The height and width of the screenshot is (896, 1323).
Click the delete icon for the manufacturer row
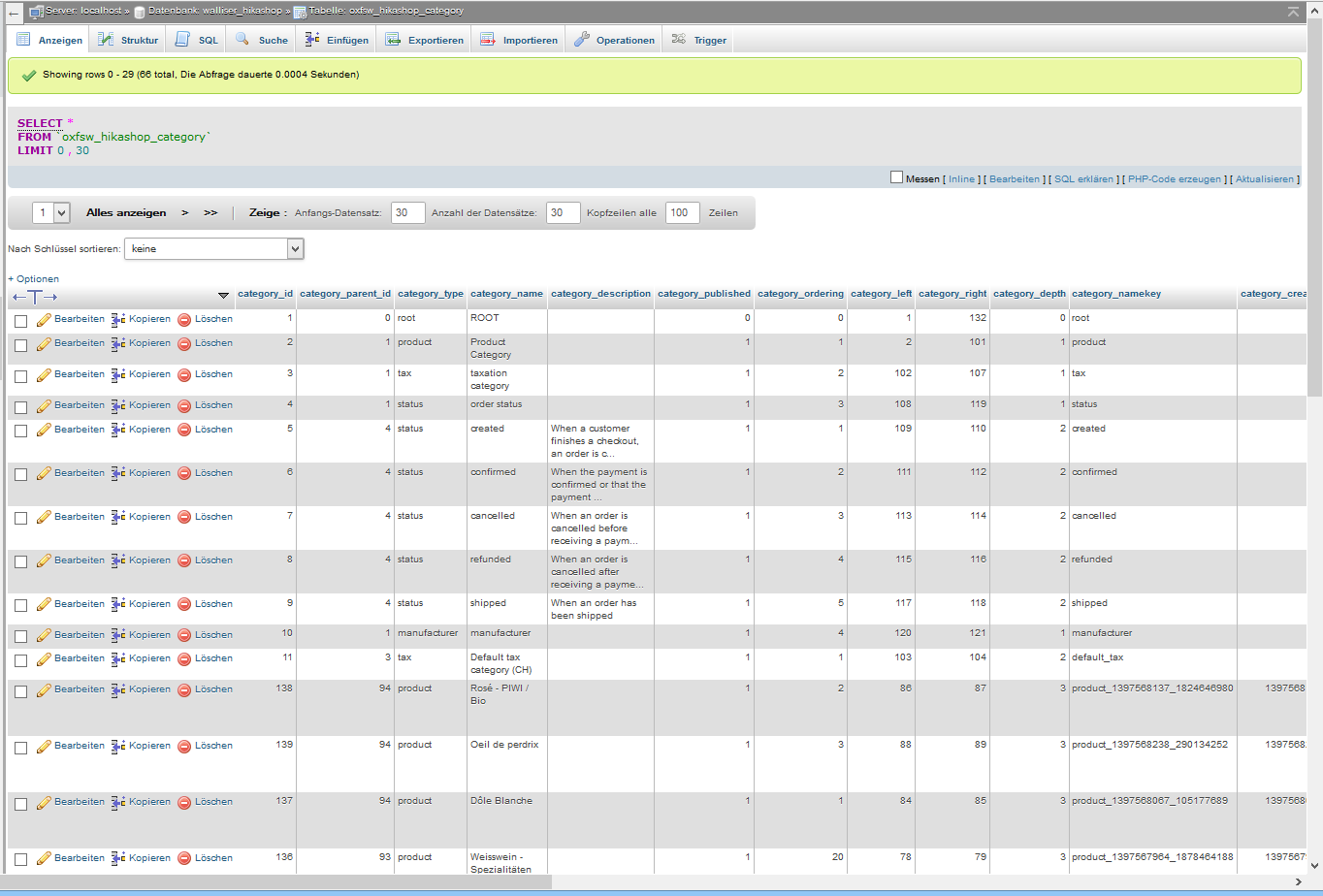point(184,635)
